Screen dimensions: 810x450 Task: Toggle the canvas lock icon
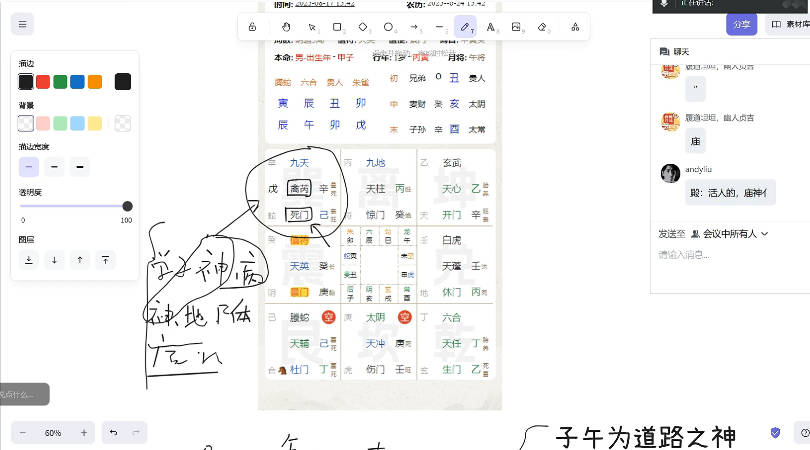point(252,27)
